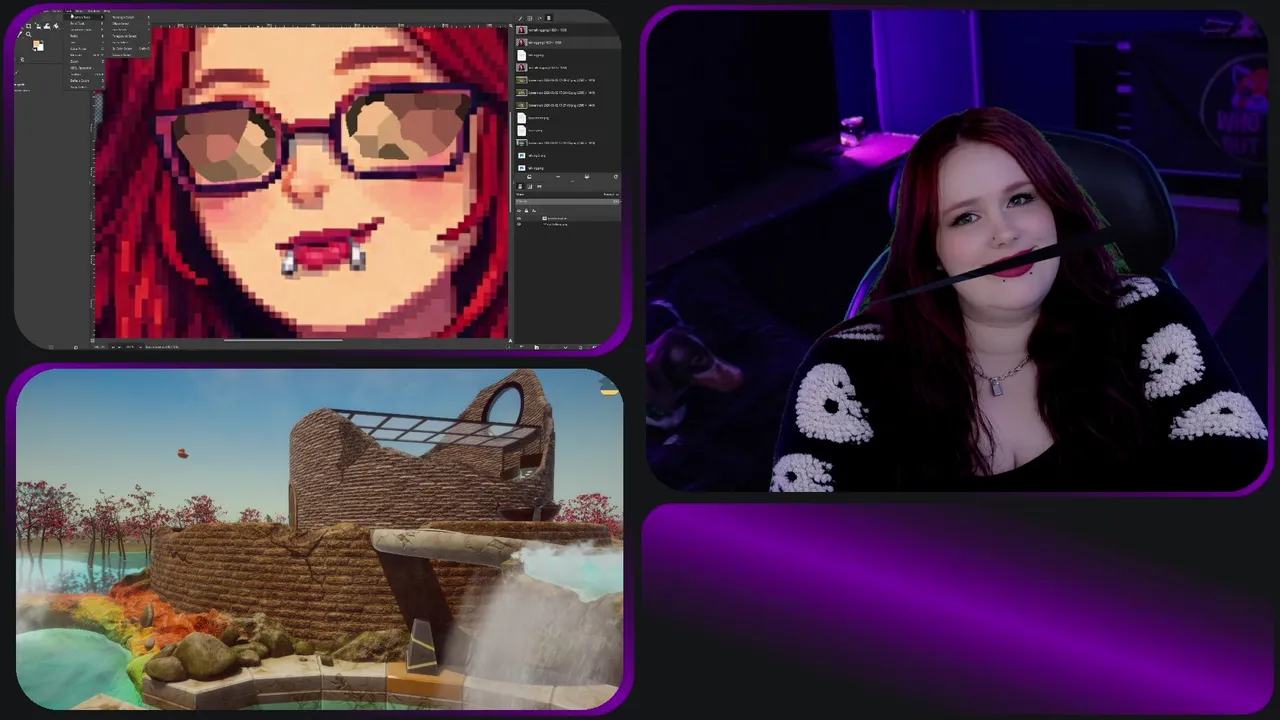Choose Scissors Select from the submenu
This screenshot has height=720, width=1280.
tap(130, 55)
